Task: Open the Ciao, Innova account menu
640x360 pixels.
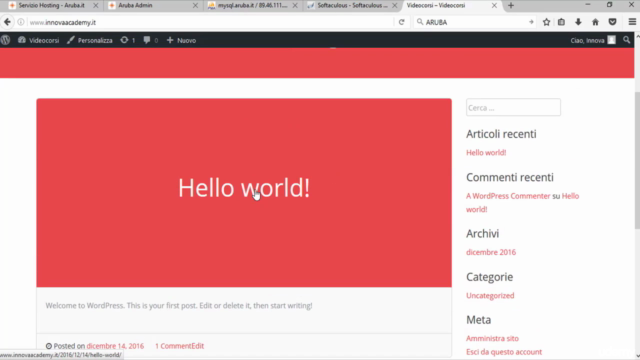Action: (593, 40)
